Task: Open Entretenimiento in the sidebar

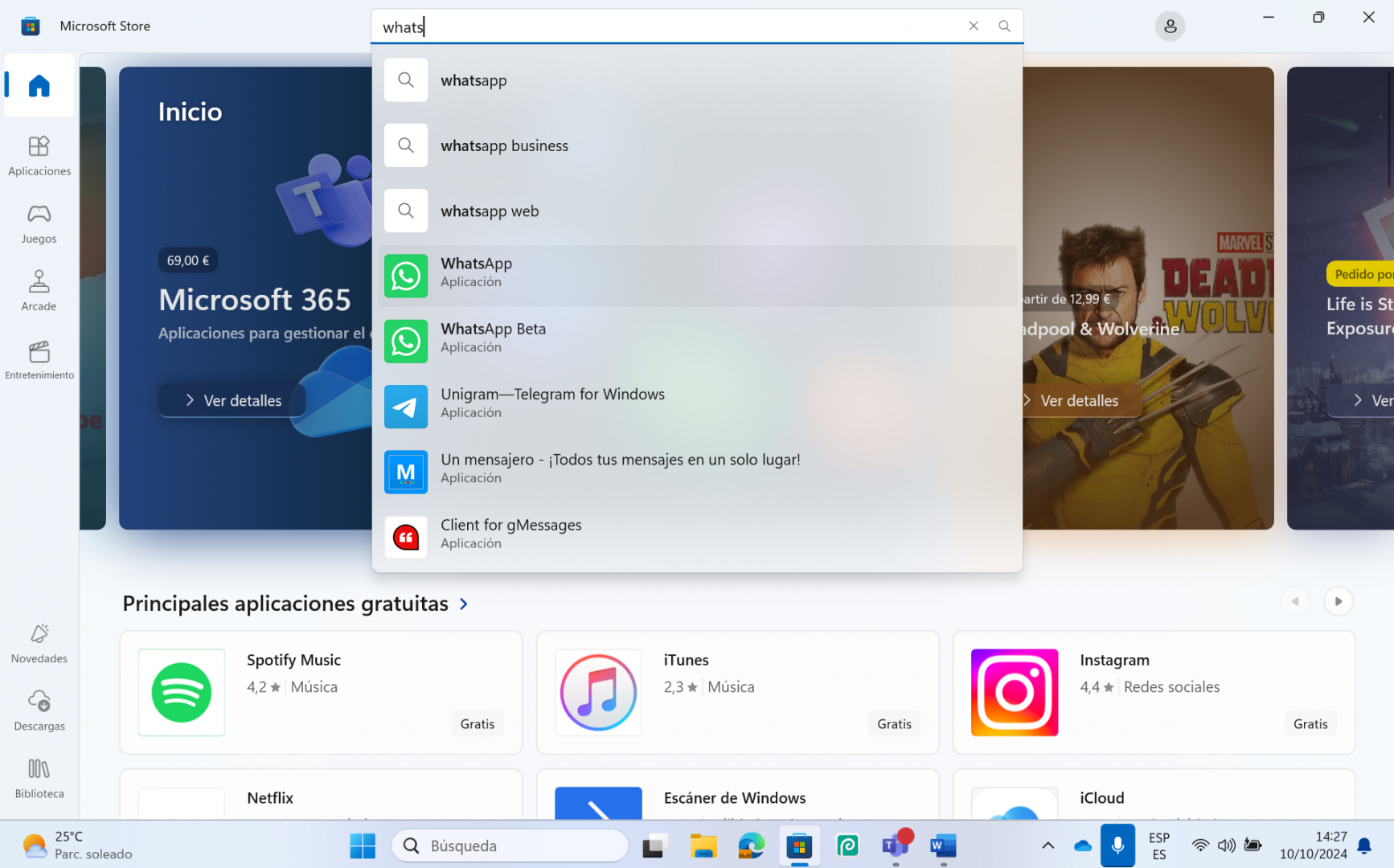Action: [39, 359]
